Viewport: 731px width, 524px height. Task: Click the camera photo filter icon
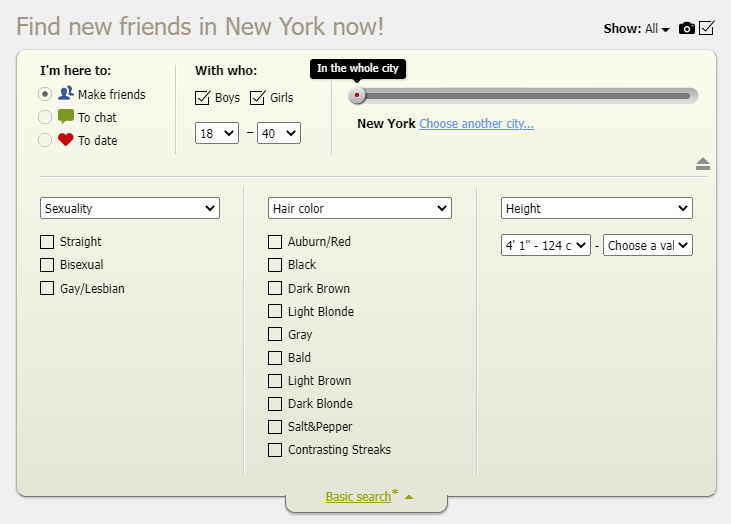click(686, 28)
